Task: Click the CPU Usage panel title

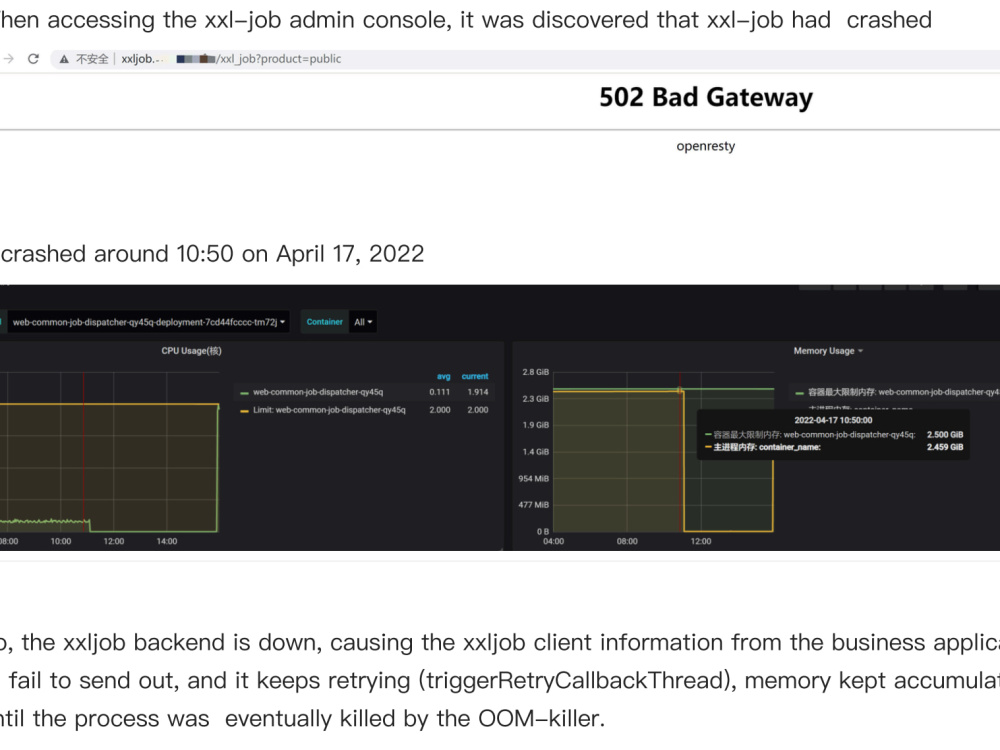Action: click(191, 351)
